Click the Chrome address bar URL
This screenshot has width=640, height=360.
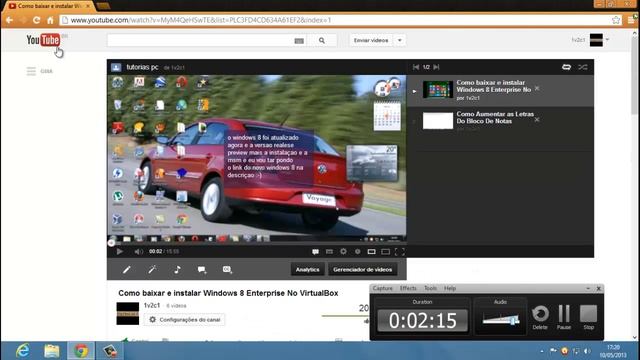click(201, 20)
